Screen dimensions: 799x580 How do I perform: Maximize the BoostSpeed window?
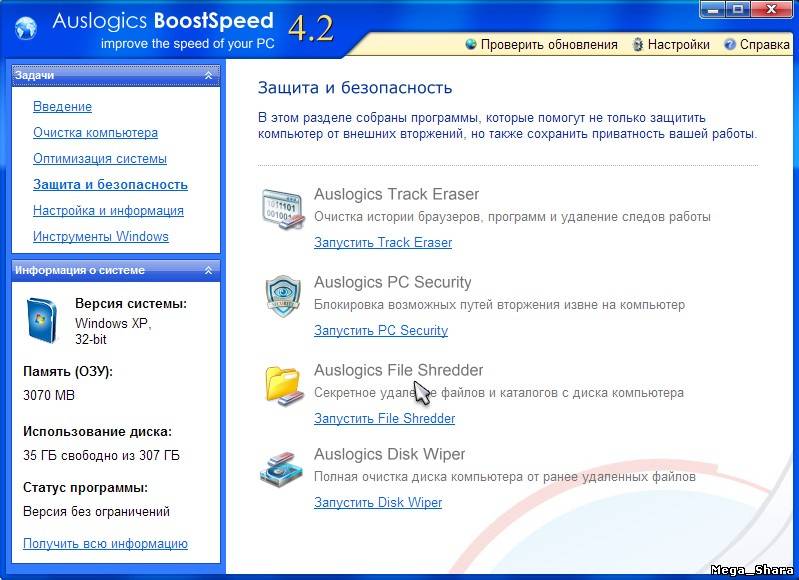tap(738, 10)
